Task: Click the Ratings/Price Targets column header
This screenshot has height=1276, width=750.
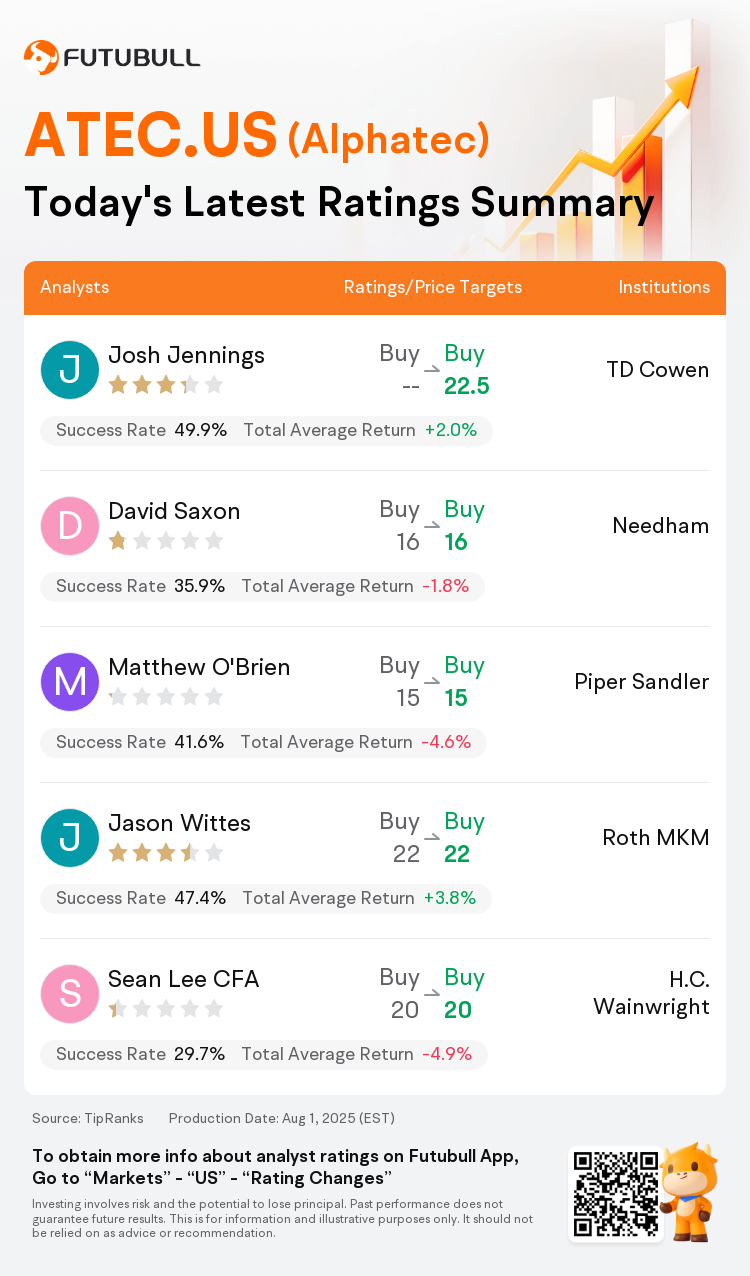Action: click(x=433, y=287)
